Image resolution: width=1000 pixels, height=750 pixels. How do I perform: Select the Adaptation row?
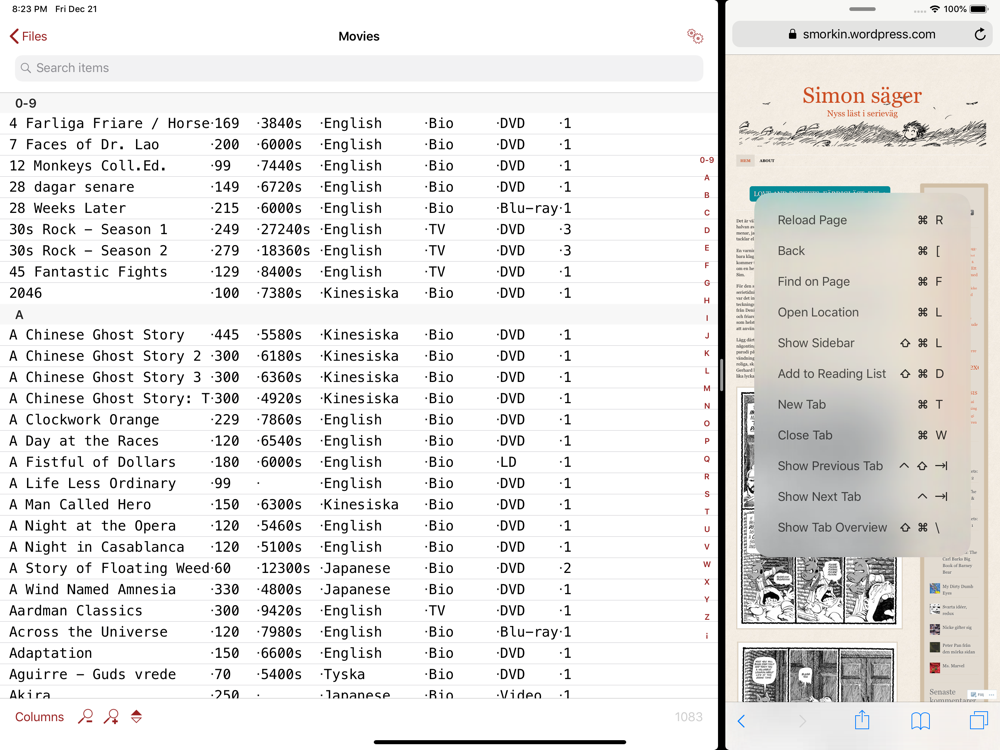pyautogui.click(x=359, y=653)
